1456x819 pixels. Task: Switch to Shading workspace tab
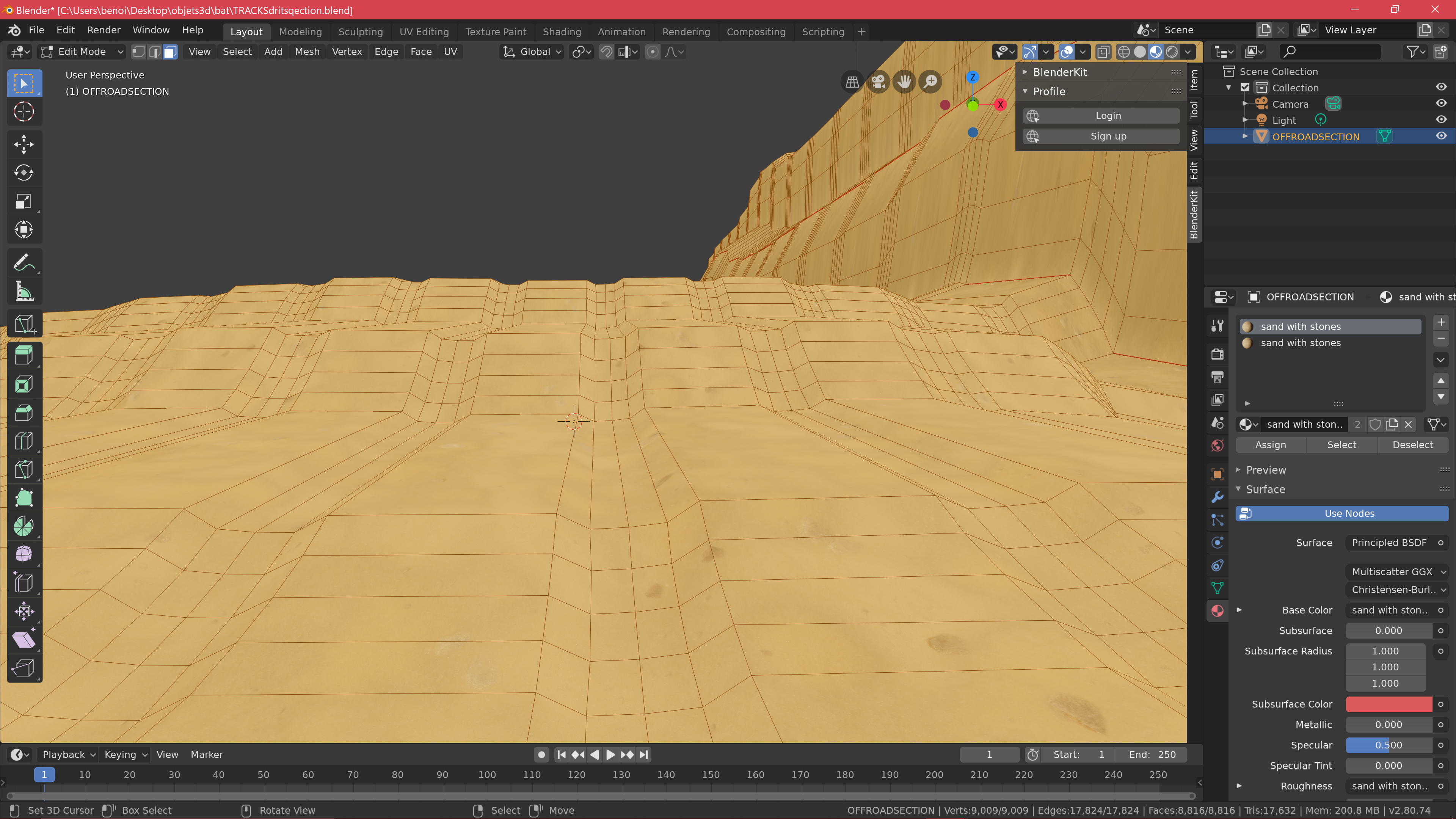561,31
